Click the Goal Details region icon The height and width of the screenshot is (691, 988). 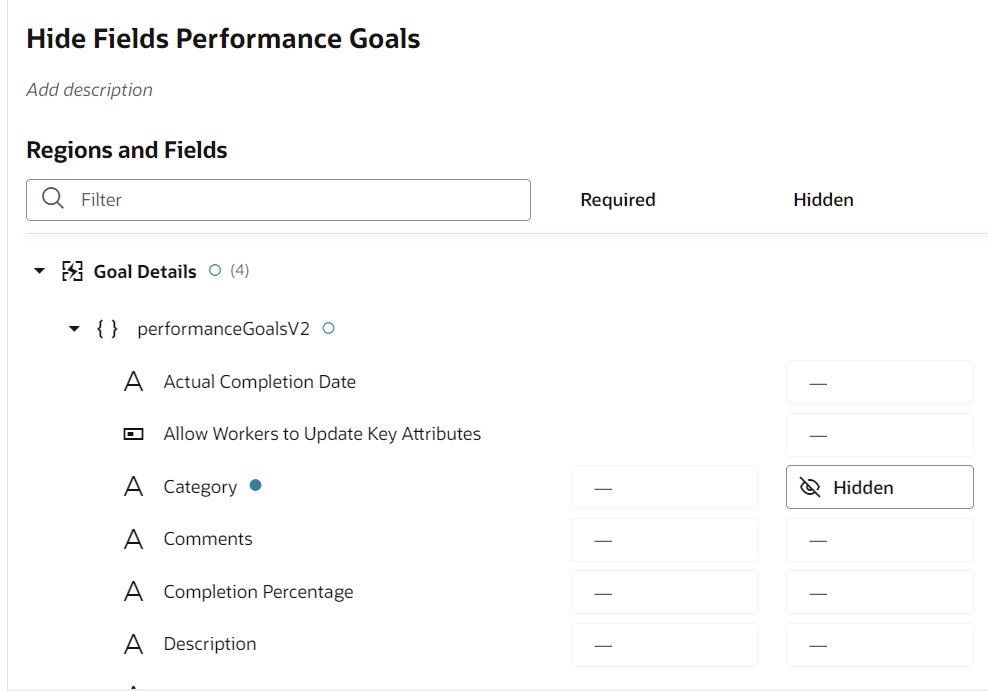click(72, 271)
